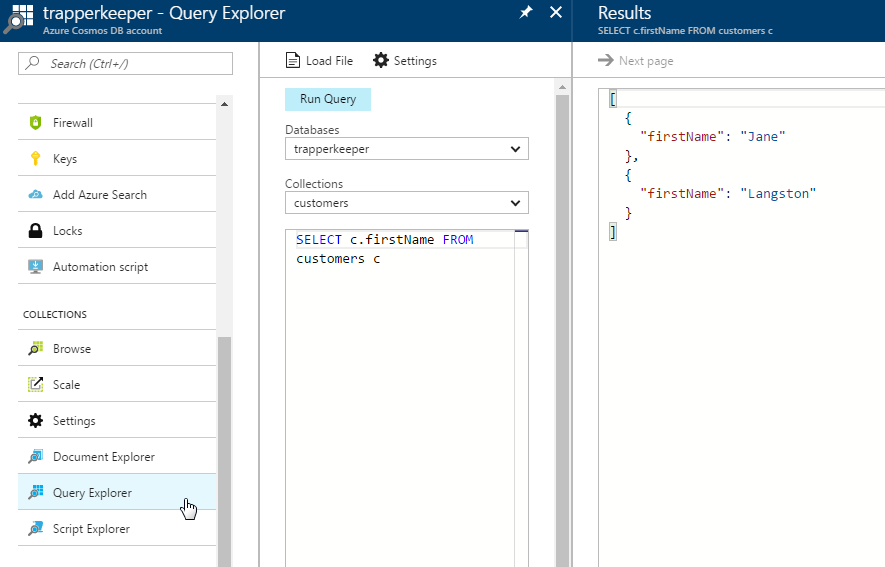Click the query pane scrollbar thumb
The width and height of the screenshot is (885, 567).
[x=562, y=331]
